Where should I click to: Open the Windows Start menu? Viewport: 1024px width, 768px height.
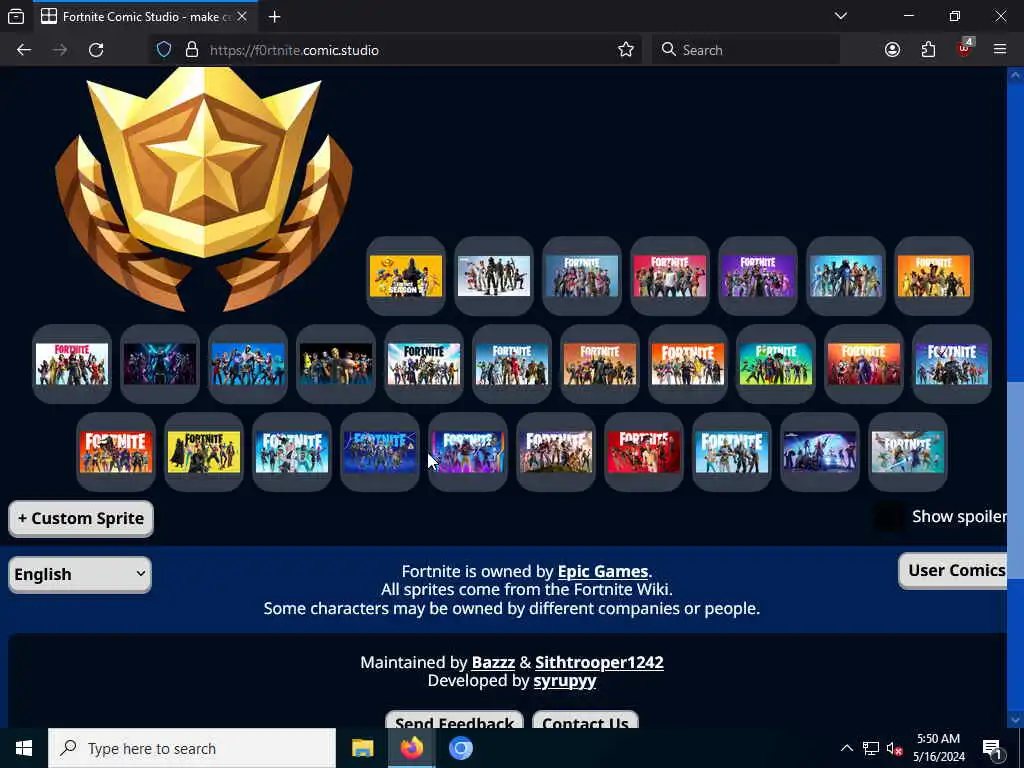(x=24, y=748)
